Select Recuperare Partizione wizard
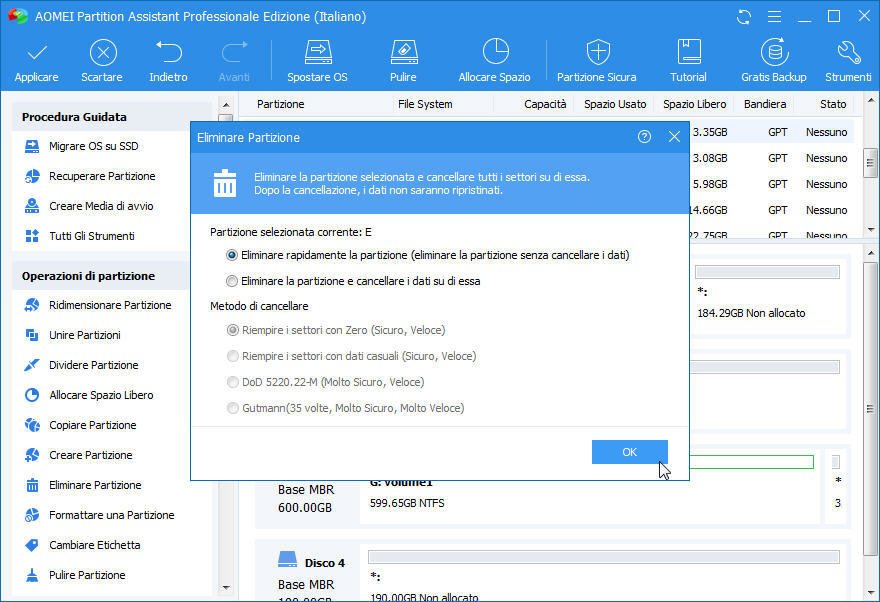Image resolution: width=880 pixels, height=602 pixels. (x=90, y=176)
